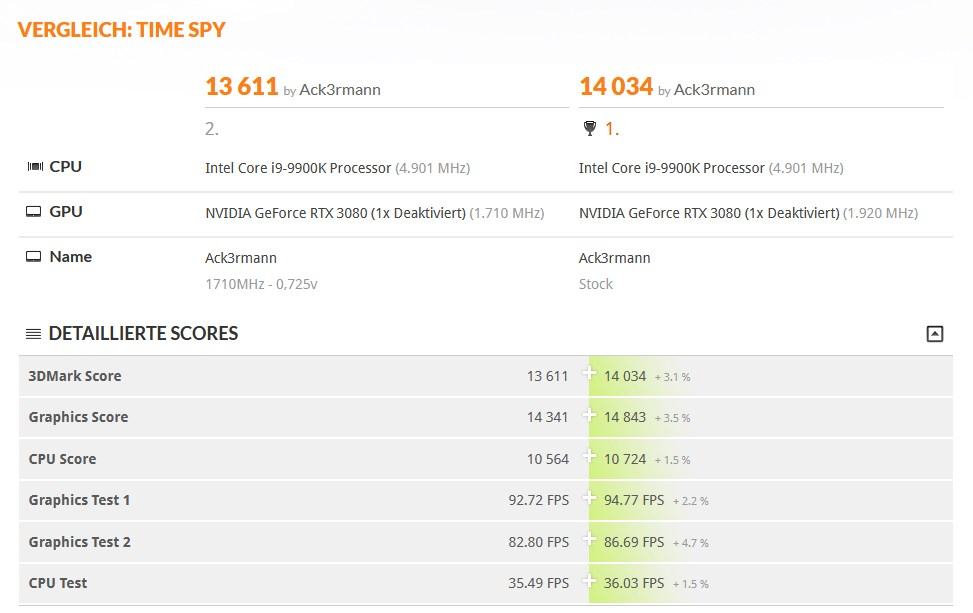Viewport: 973px width, 613px height.
Task: Click the CPU chip icon
Action: click(35, 166)
